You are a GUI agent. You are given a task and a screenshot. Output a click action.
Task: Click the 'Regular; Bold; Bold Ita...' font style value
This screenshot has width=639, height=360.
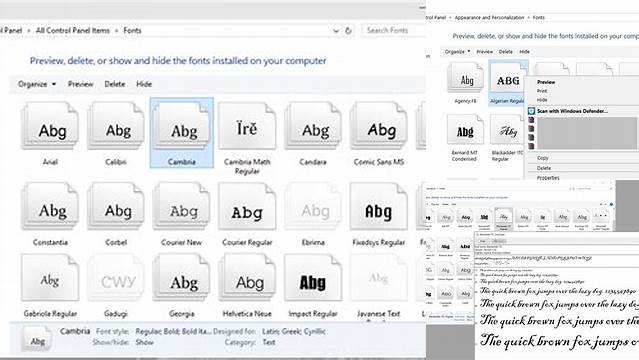pyautogui.click(x=173, y=331)
